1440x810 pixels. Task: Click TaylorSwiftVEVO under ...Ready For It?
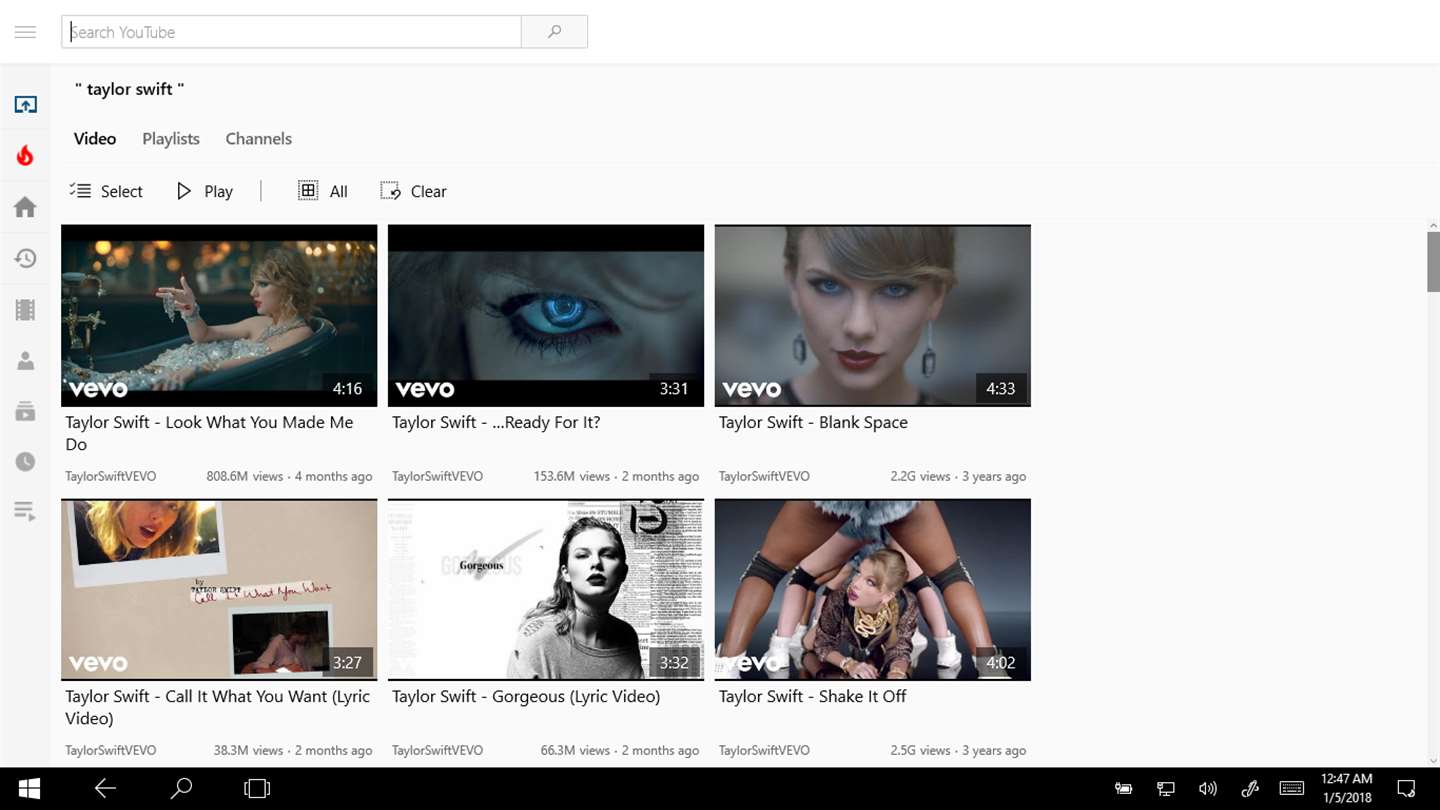tap(438, 476)
